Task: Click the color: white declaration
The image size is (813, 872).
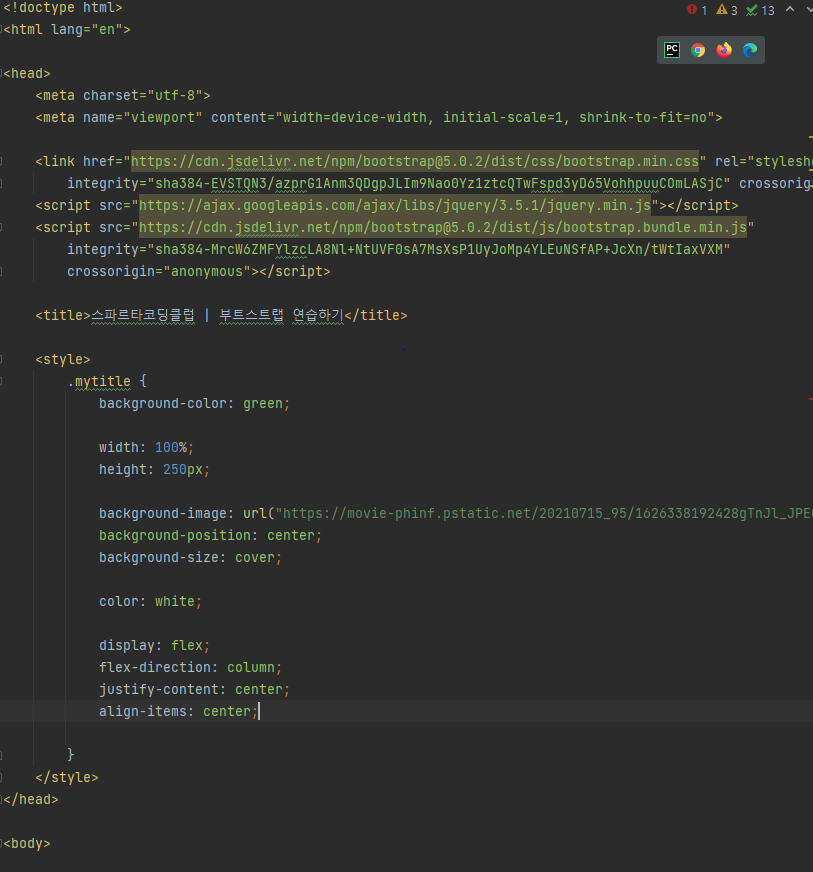Action: point(150,601)
